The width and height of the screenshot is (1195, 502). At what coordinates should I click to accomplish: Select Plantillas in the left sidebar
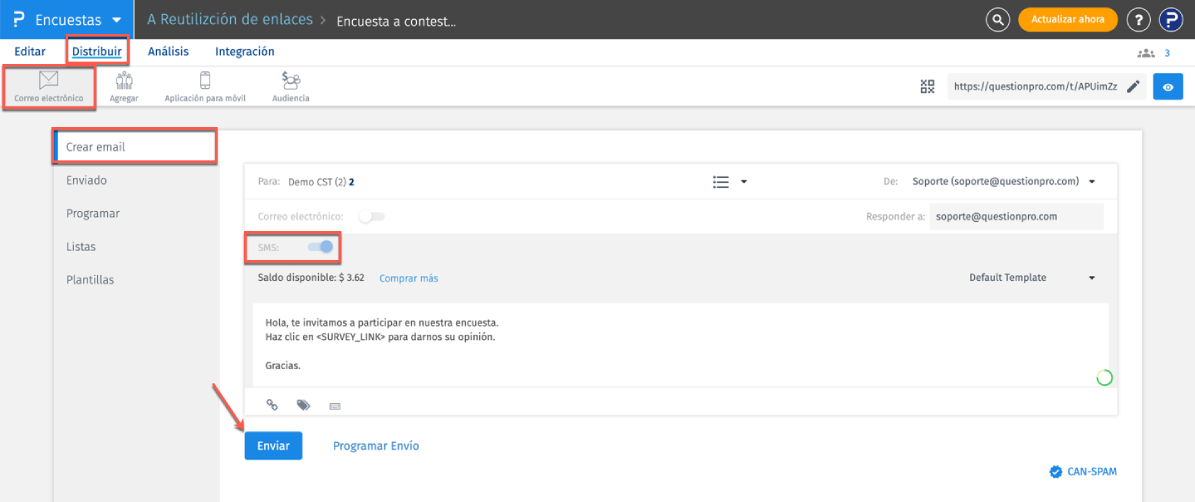coord(90,280)
